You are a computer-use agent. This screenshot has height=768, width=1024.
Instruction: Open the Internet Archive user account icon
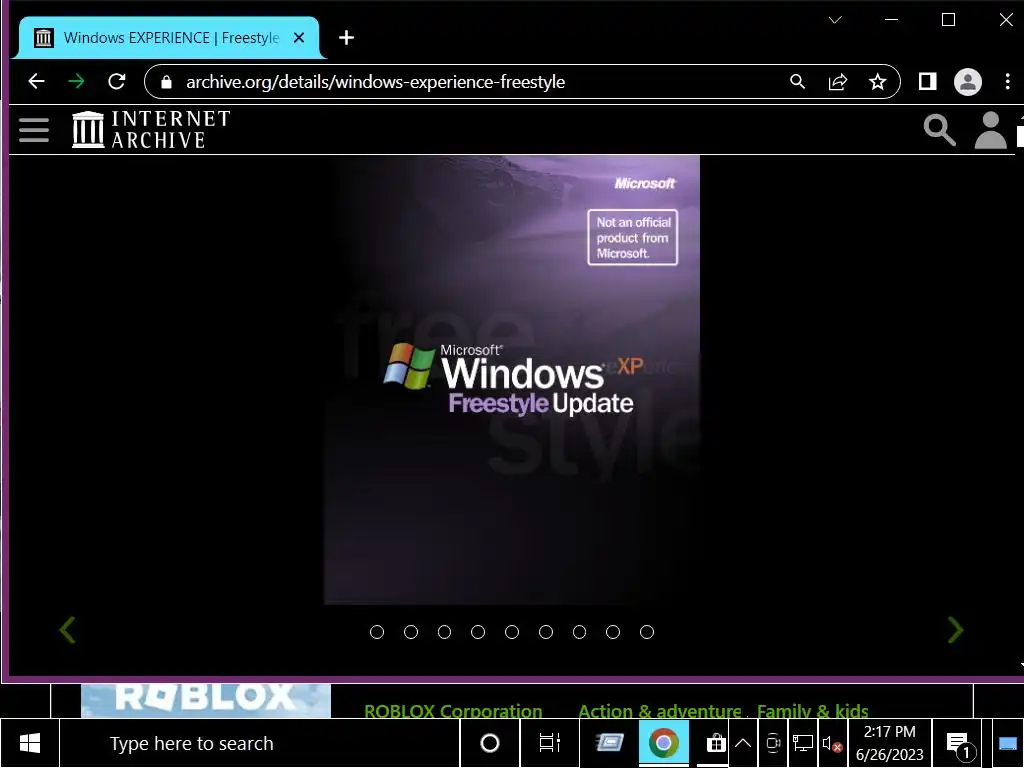click(x=990, y=130)
